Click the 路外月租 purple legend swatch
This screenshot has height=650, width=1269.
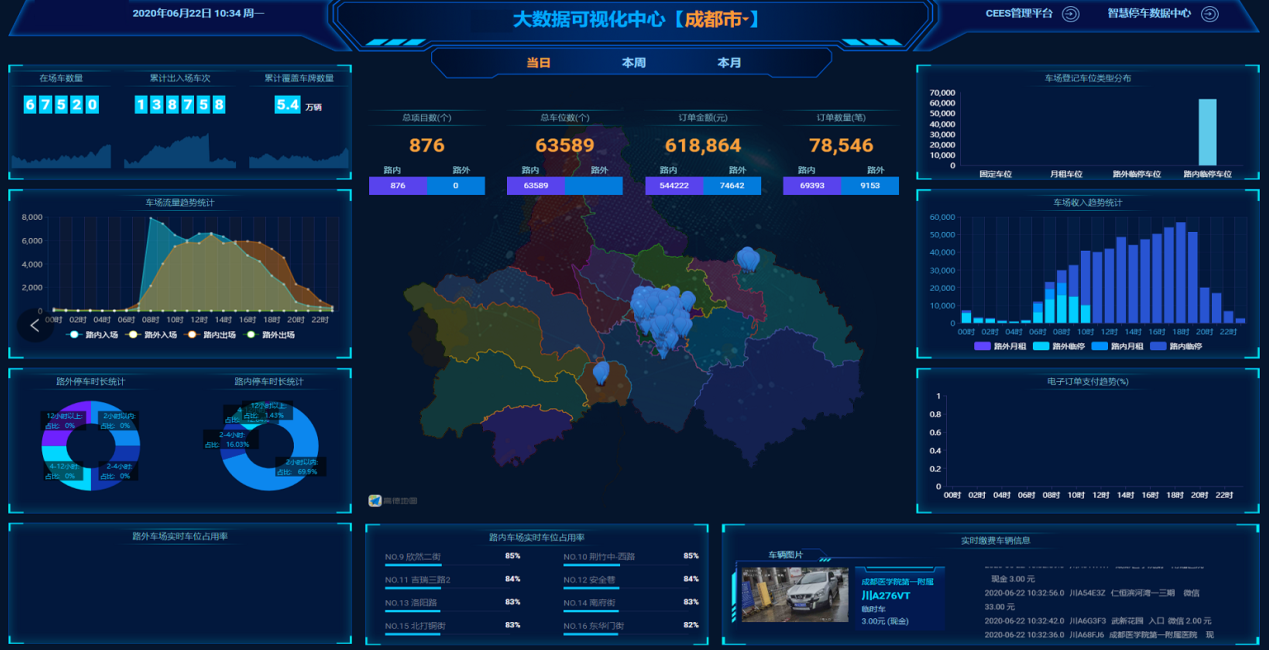point(982,346)
